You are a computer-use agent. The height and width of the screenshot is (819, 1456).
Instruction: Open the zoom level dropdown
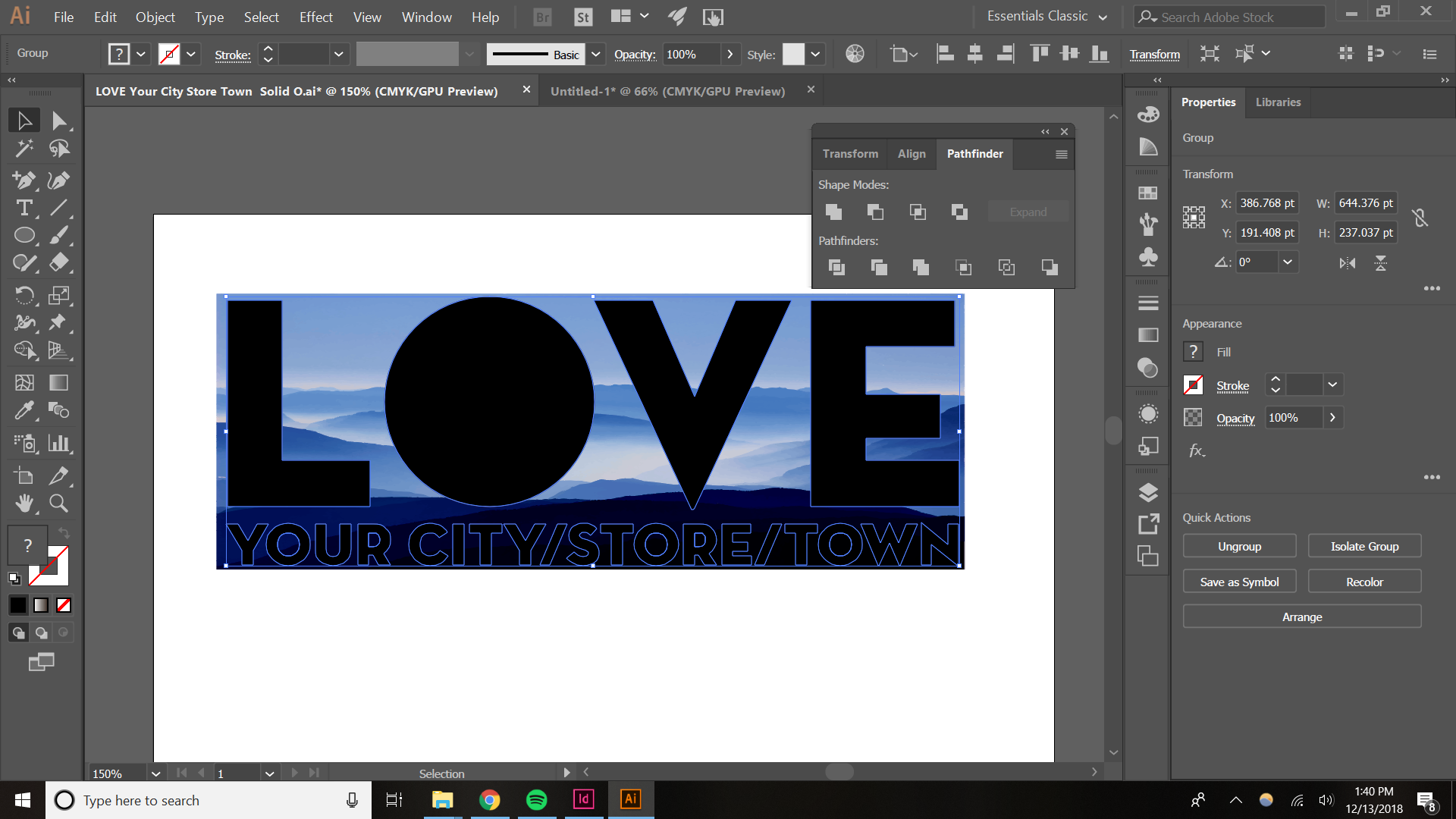point(155,773)
